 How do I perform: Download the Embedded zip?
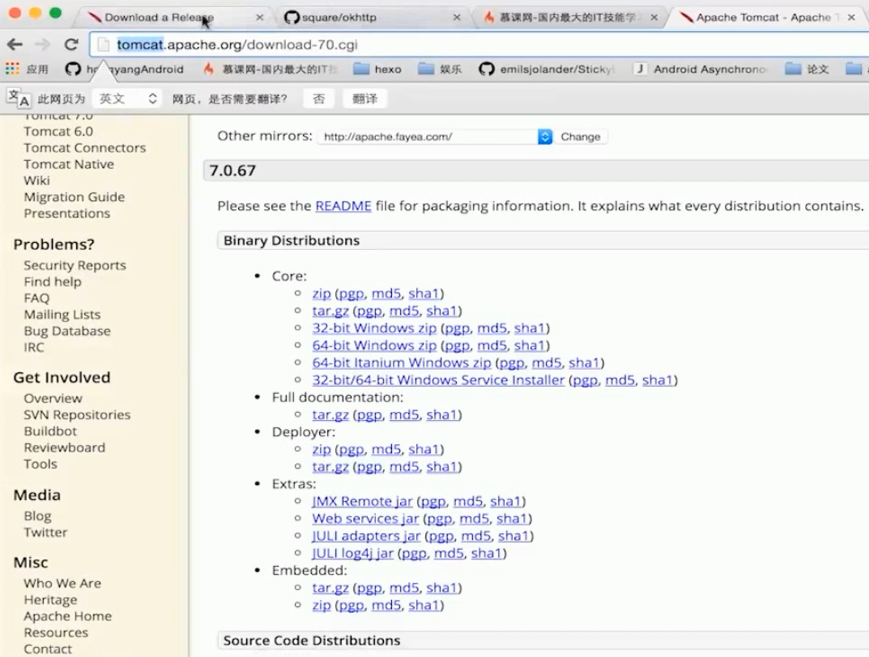pos(321,605)
